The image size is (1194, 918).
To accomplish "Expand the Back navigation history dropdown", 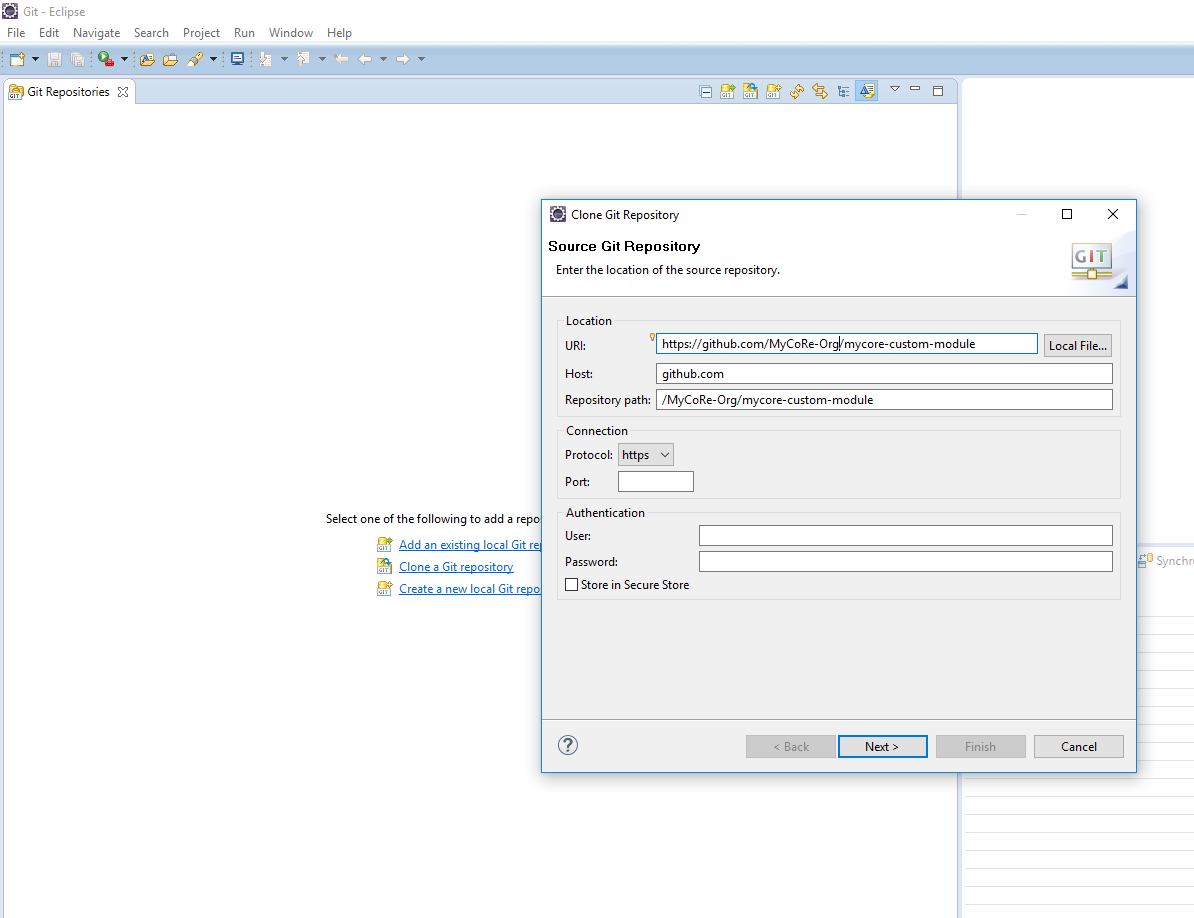I will (x=383, y=59).
